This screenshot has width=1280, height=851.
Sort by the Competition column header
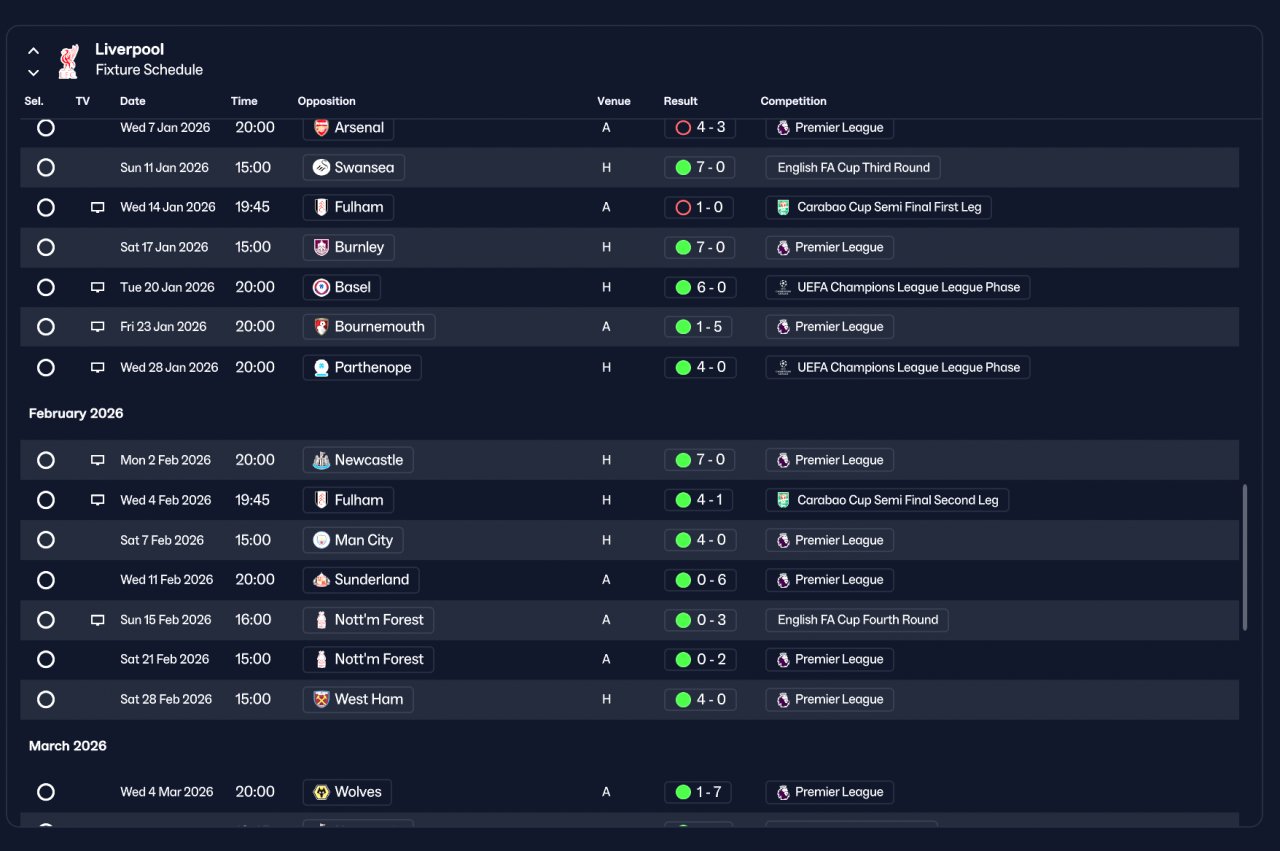pos(793,101)
